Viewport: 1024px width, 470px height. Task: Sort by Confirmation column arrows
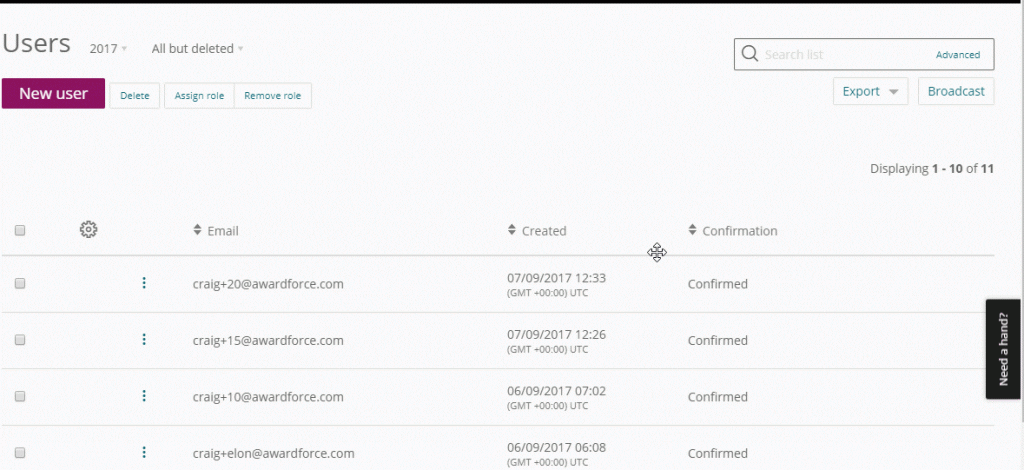[x=692, y=231]
